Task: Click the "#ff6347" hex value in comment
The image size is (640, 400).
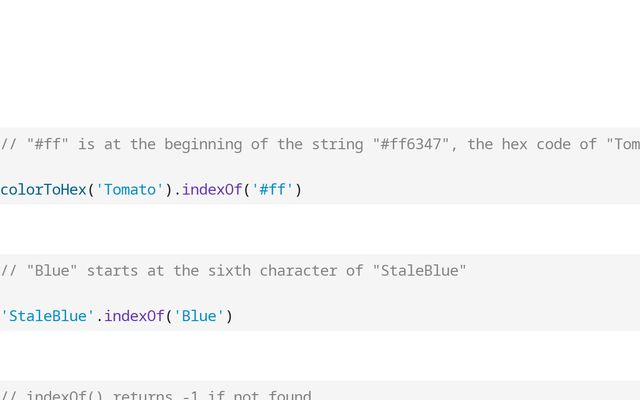Action: [x=414, y=144]
